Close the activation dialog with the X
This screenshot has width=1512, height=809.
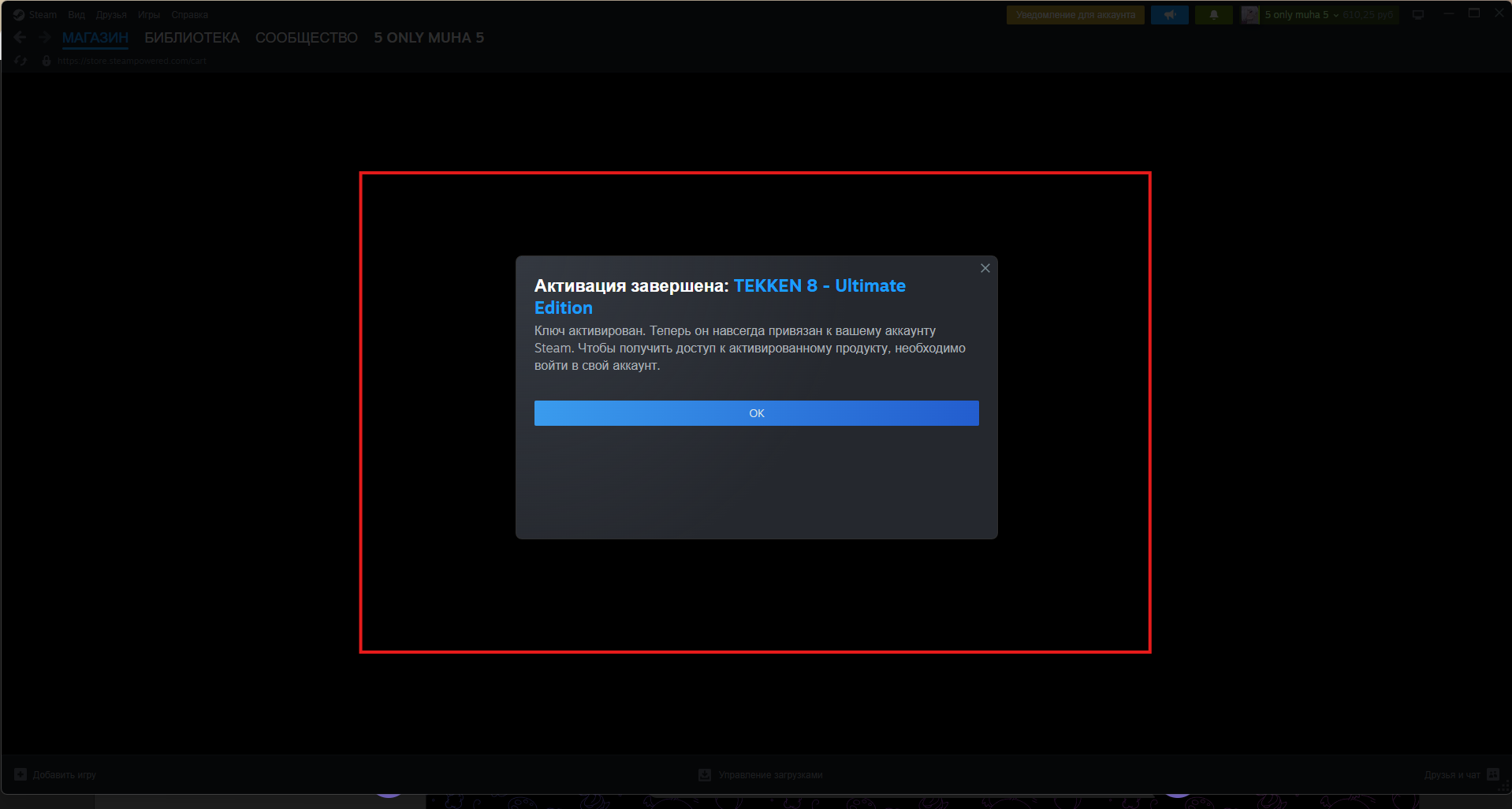pyautogui.click(x=985, y=268)
